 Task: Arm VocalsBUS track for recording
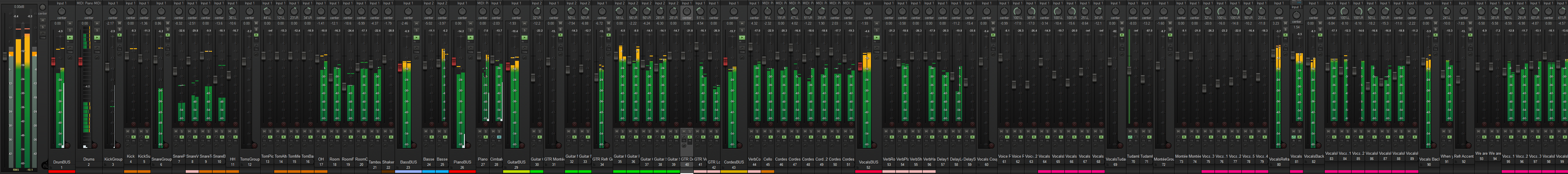[875, 146]
